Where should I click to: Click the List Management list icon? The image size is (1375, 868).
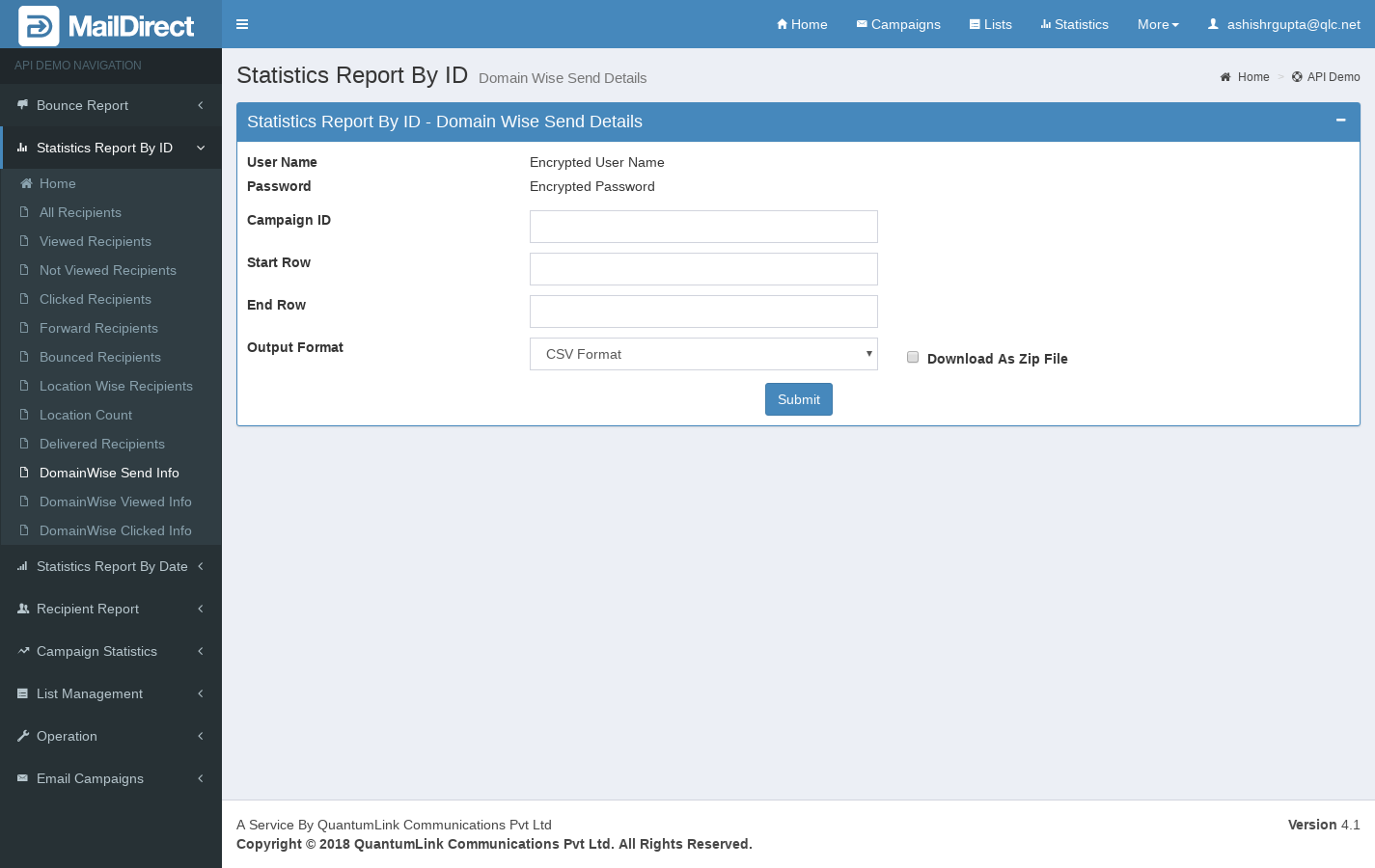23,693
